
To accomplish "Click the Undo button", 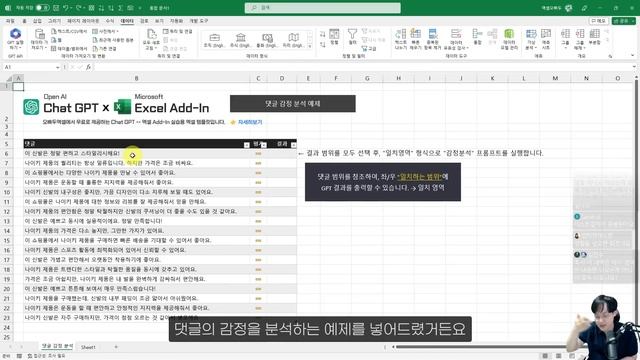I will [65, 8].
